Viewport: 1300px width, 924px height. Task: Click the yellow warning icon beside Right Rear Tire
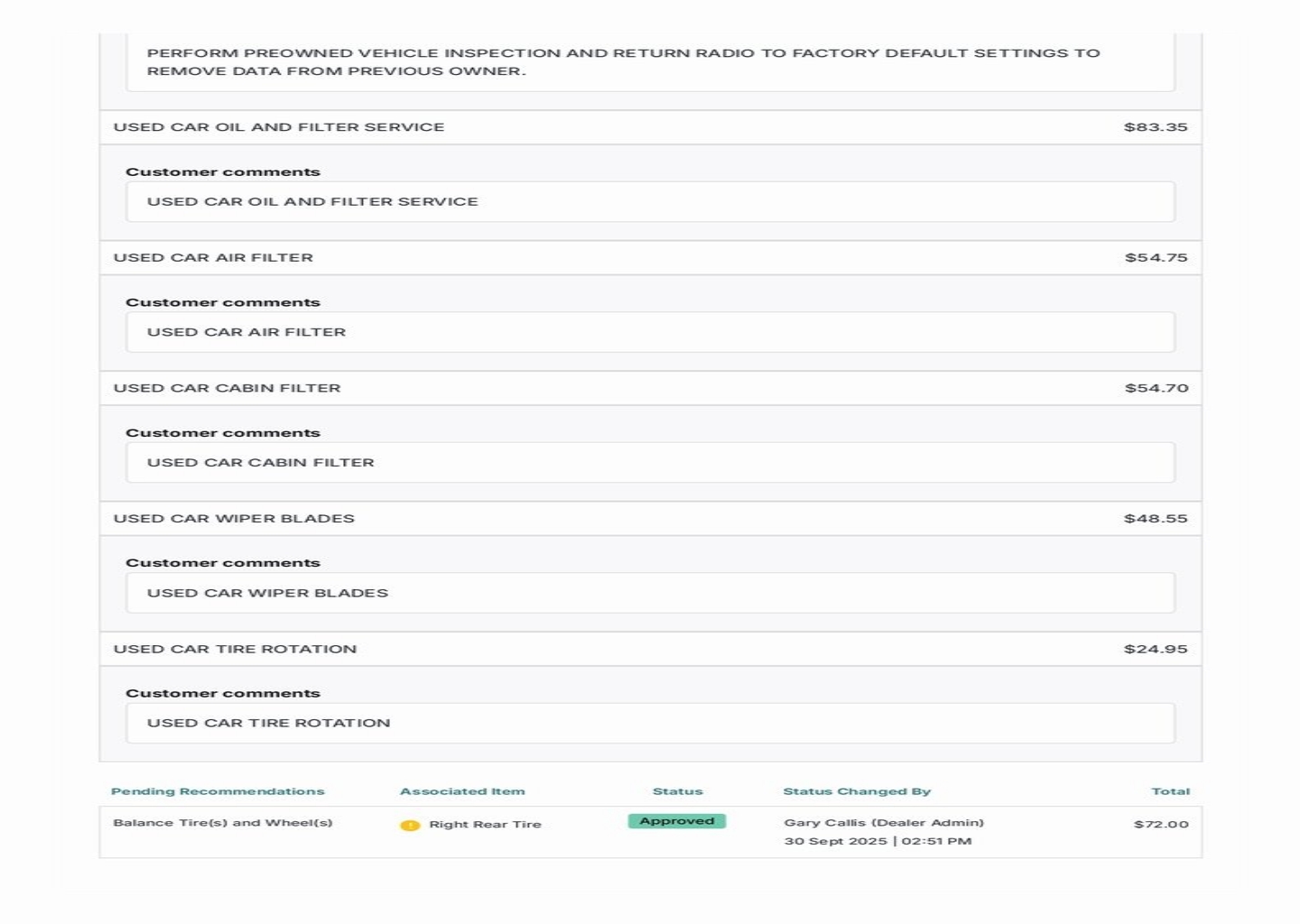(410, 825)
